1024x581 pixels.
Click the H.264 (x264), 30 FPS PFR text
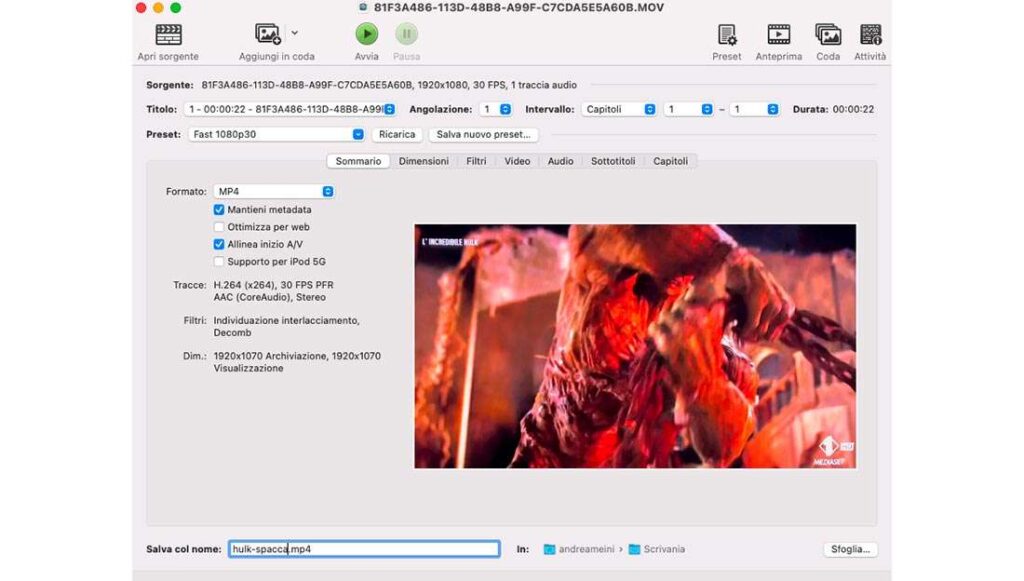point(273,285)
